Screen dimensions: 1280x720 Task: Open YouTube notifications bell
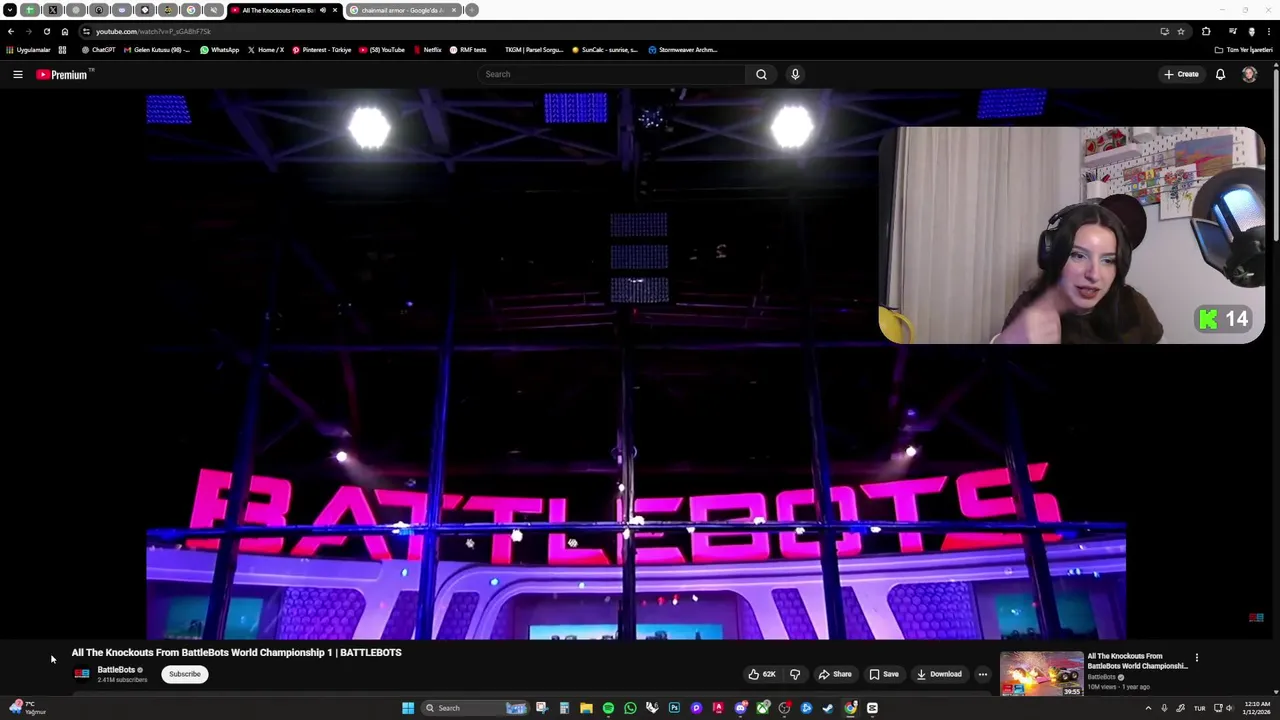tap(1220, 74)
